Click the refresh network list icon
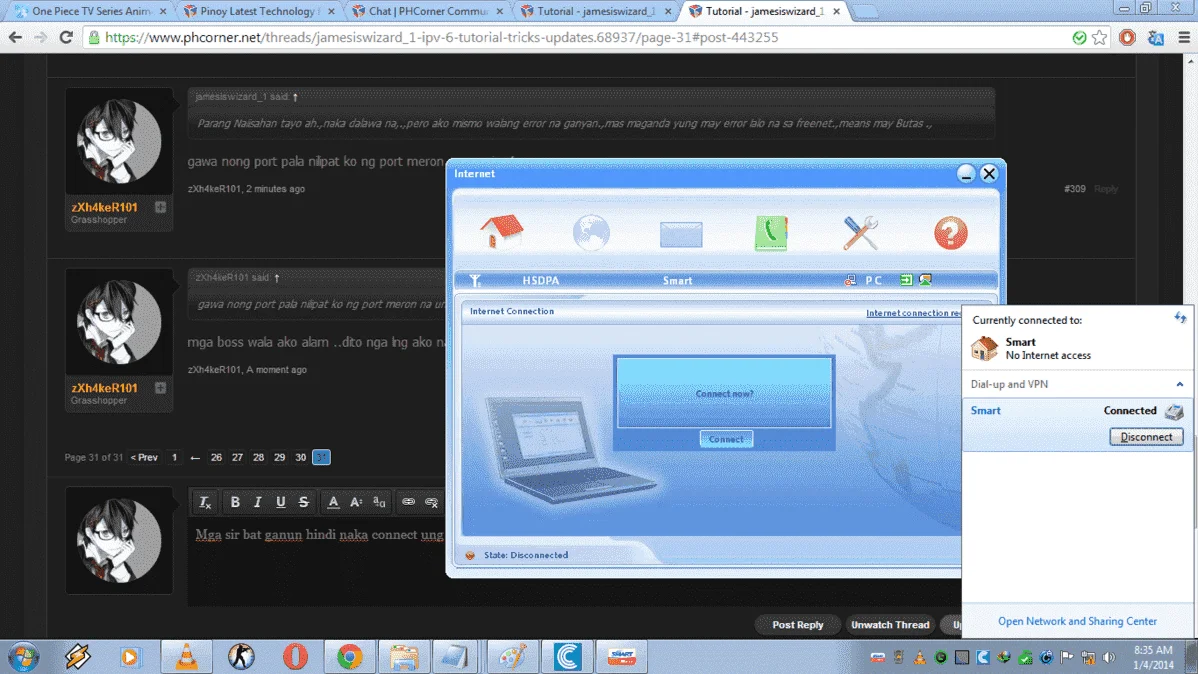Image resolution: width=1198 pixels, height=674 pixels. (1180, 318)
